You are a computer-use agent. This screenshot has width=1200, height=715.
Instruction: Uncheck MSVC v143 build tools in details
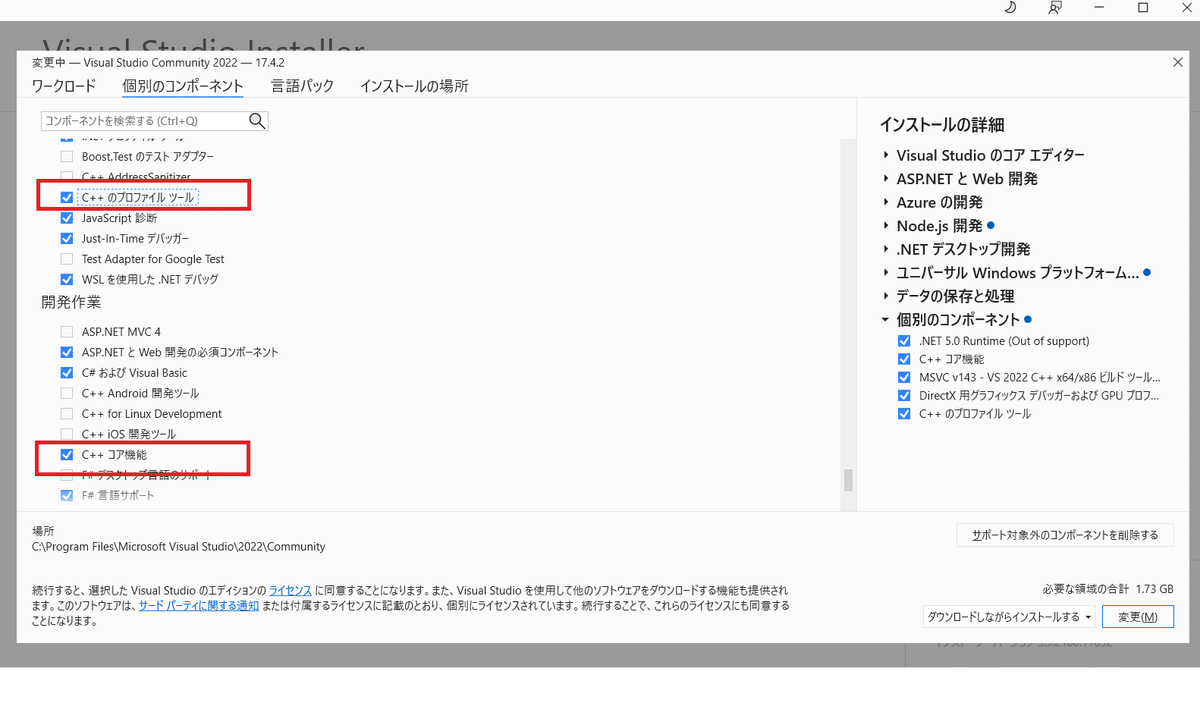pos(905,377)
